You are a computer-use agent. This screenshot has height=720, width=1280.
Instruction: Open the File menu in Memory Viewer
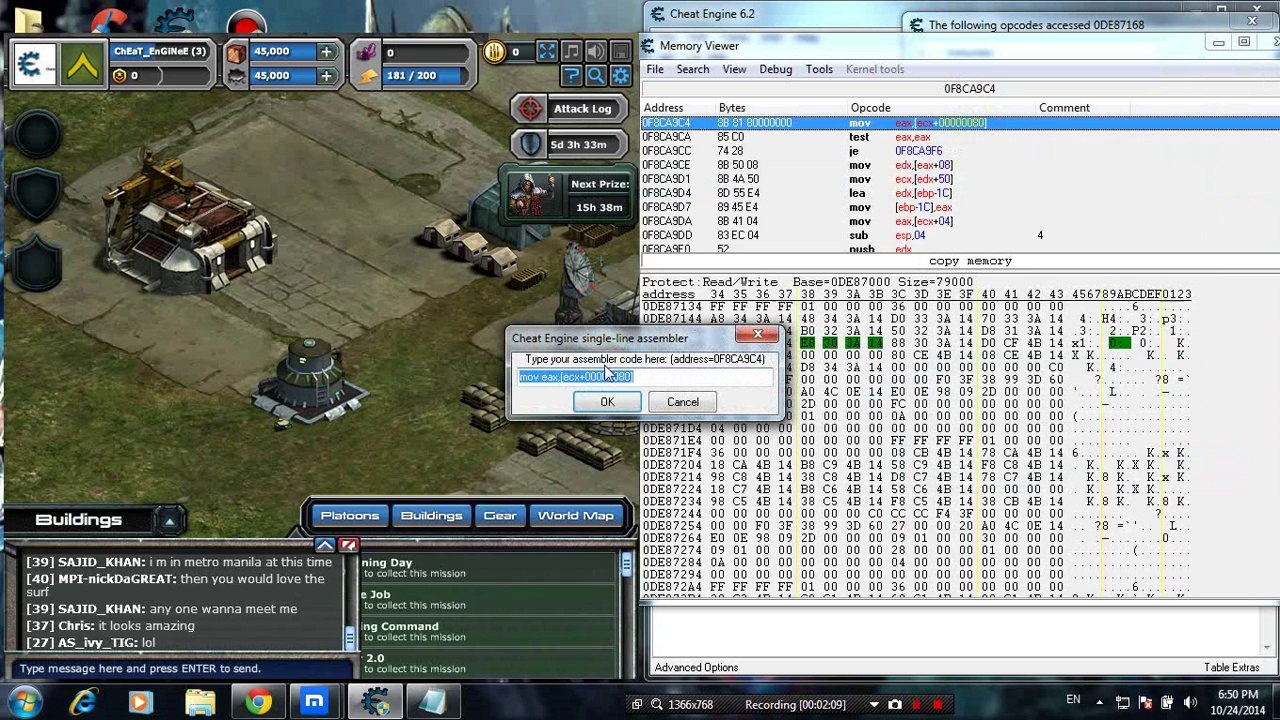click(655, 69)
